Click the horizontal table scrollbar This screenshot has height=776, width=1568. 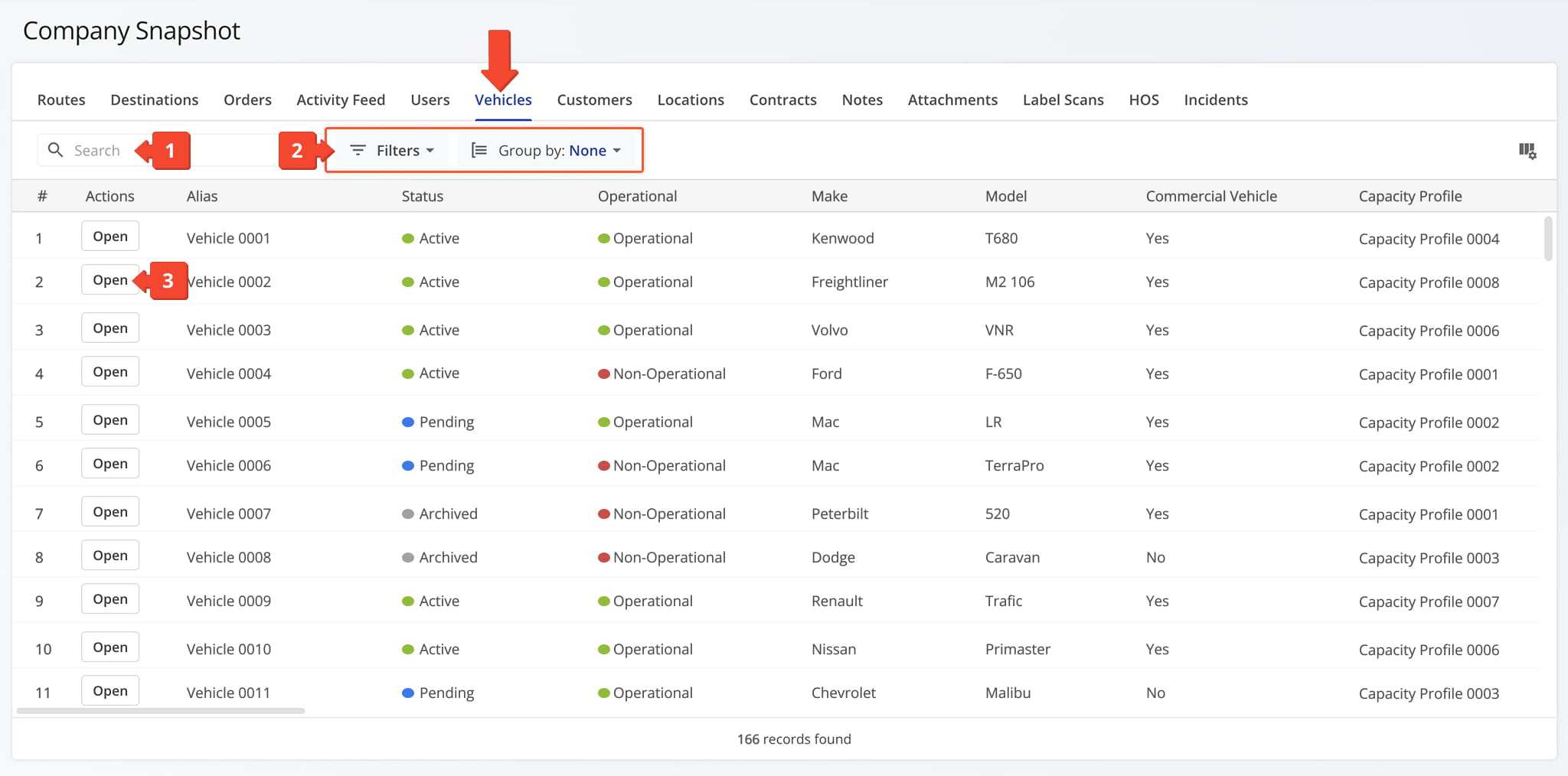click(161, 711)
